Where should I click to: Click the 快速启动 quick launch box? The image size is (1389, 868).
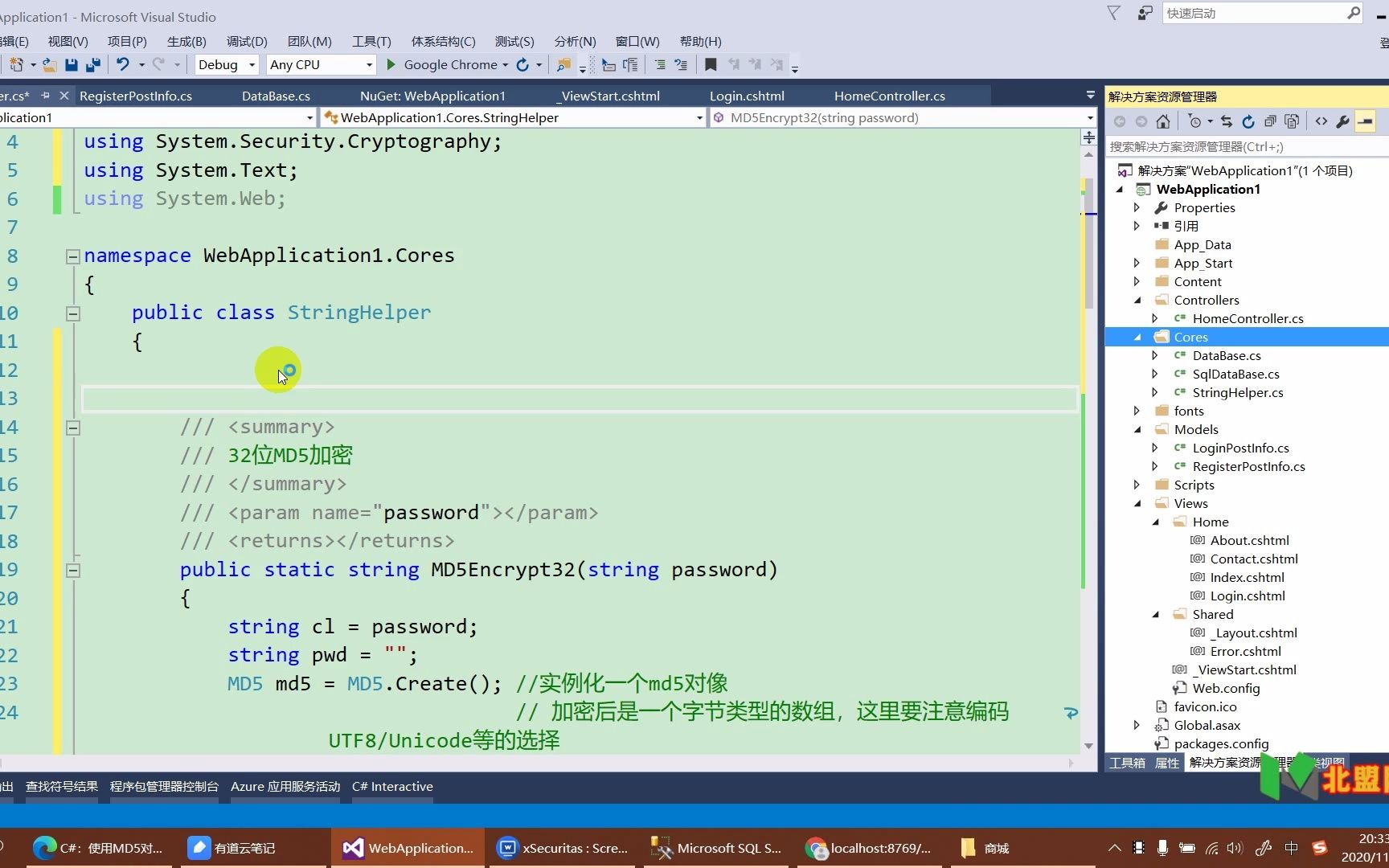pyautogui.click(x=1262, y=13)
